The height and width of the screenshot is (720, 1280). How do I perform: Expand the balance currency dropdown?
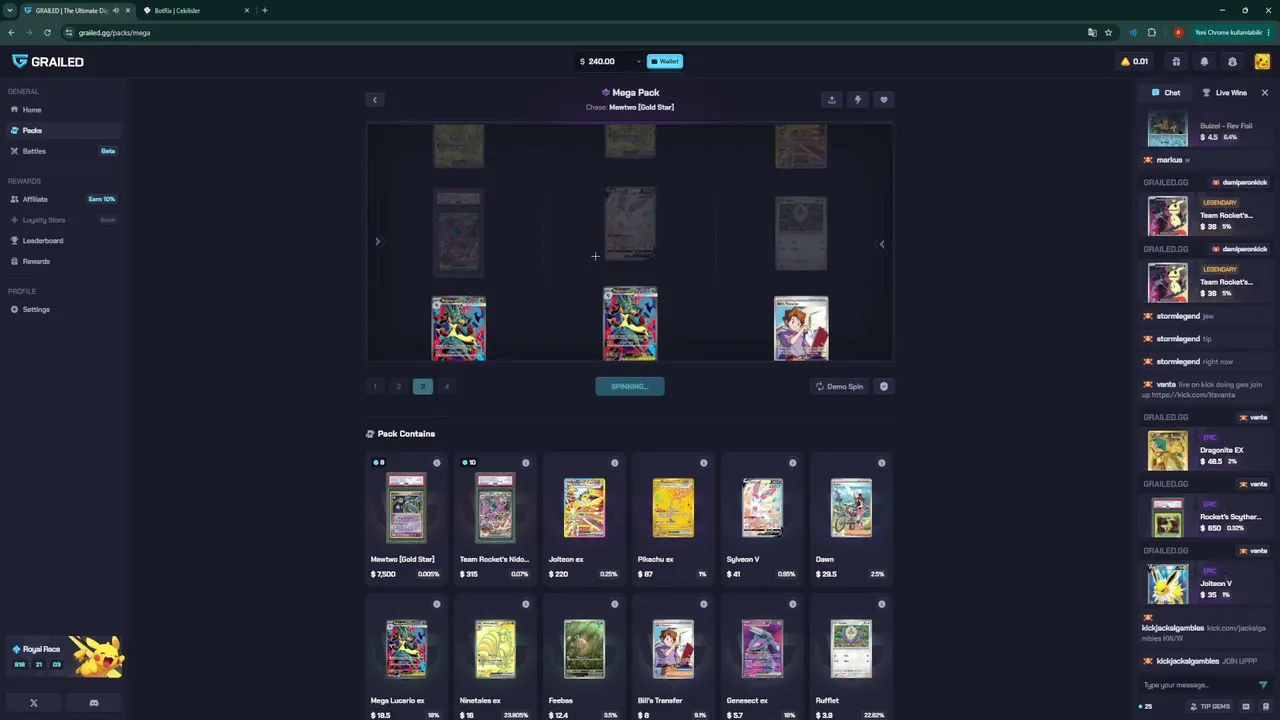[638, 62]
